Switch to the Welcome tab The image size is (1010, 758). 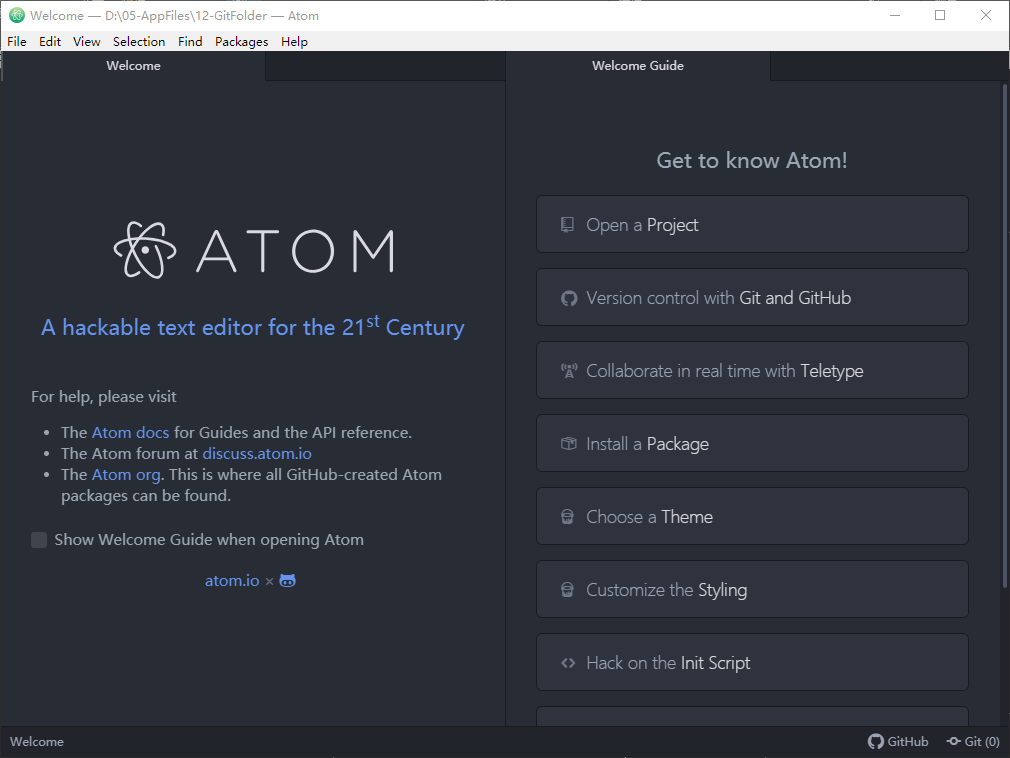133,66
